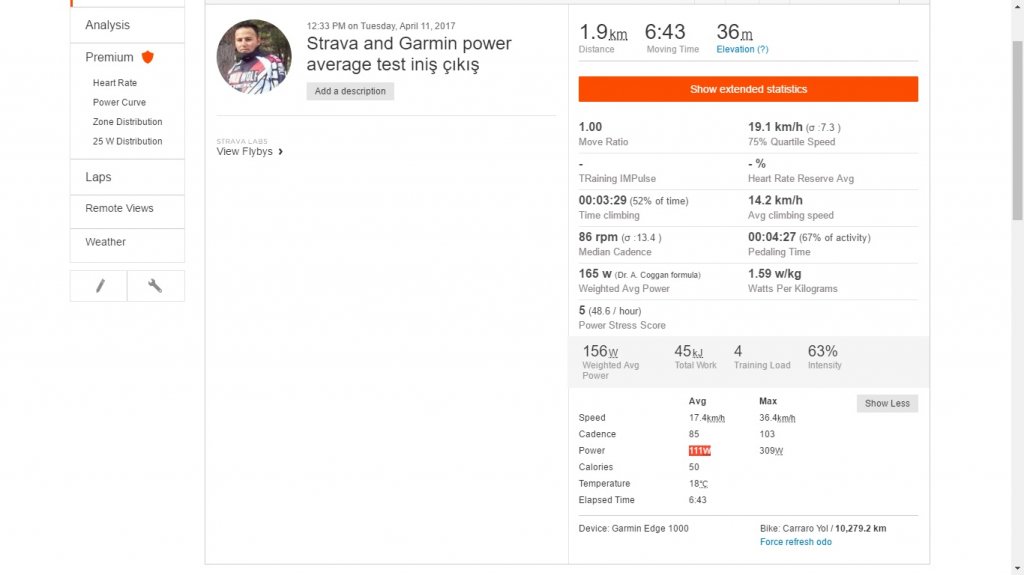Open the Analysis sidebar section
The height and width of the screenshot is (575, 1024).
point(108,25)
